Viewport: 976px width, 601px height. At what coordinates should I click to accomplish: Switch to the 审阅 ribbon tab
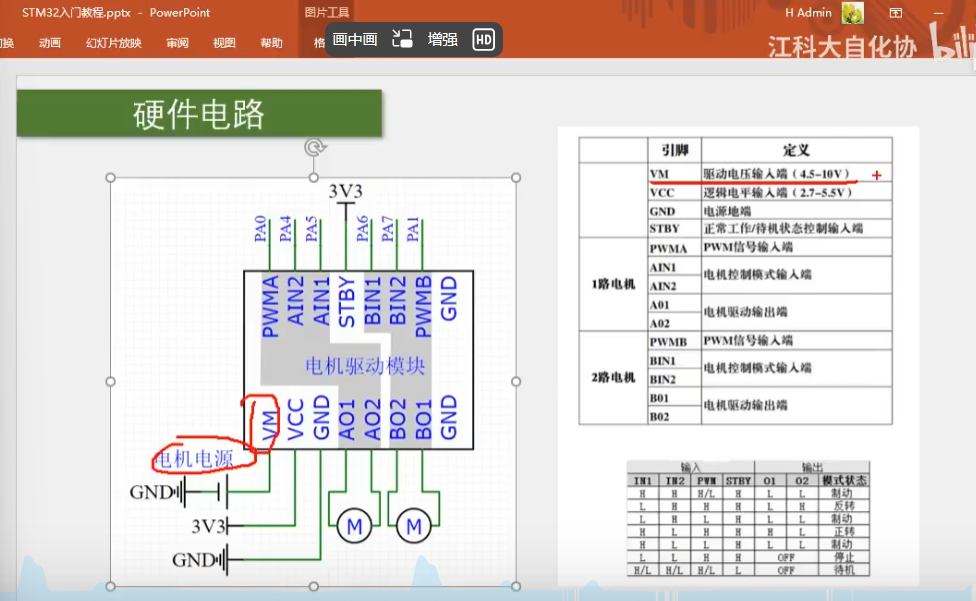[177, 43]
